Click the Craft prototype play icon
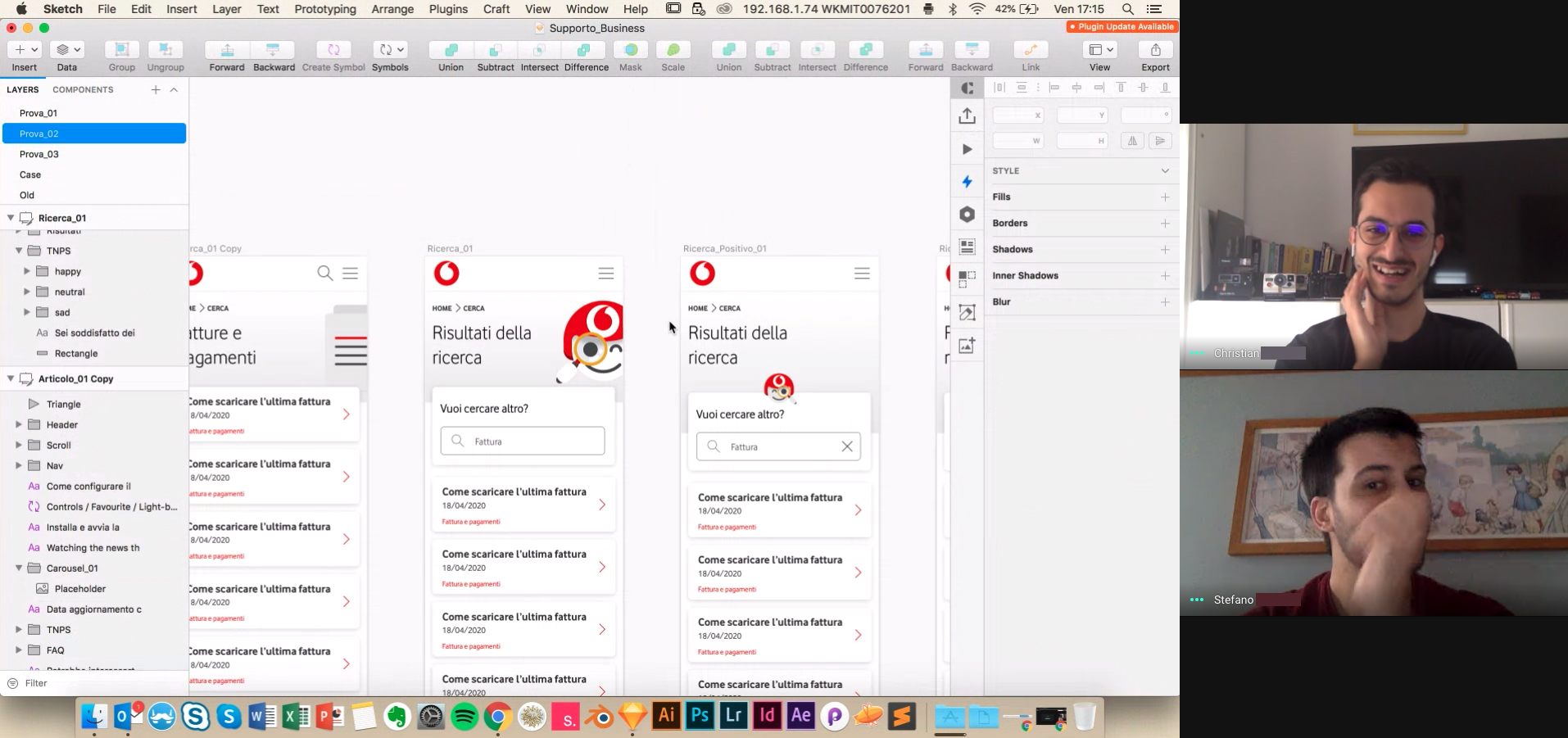Image resolution: width=1568 pixels, height=738 pixels. pos(967,149)
